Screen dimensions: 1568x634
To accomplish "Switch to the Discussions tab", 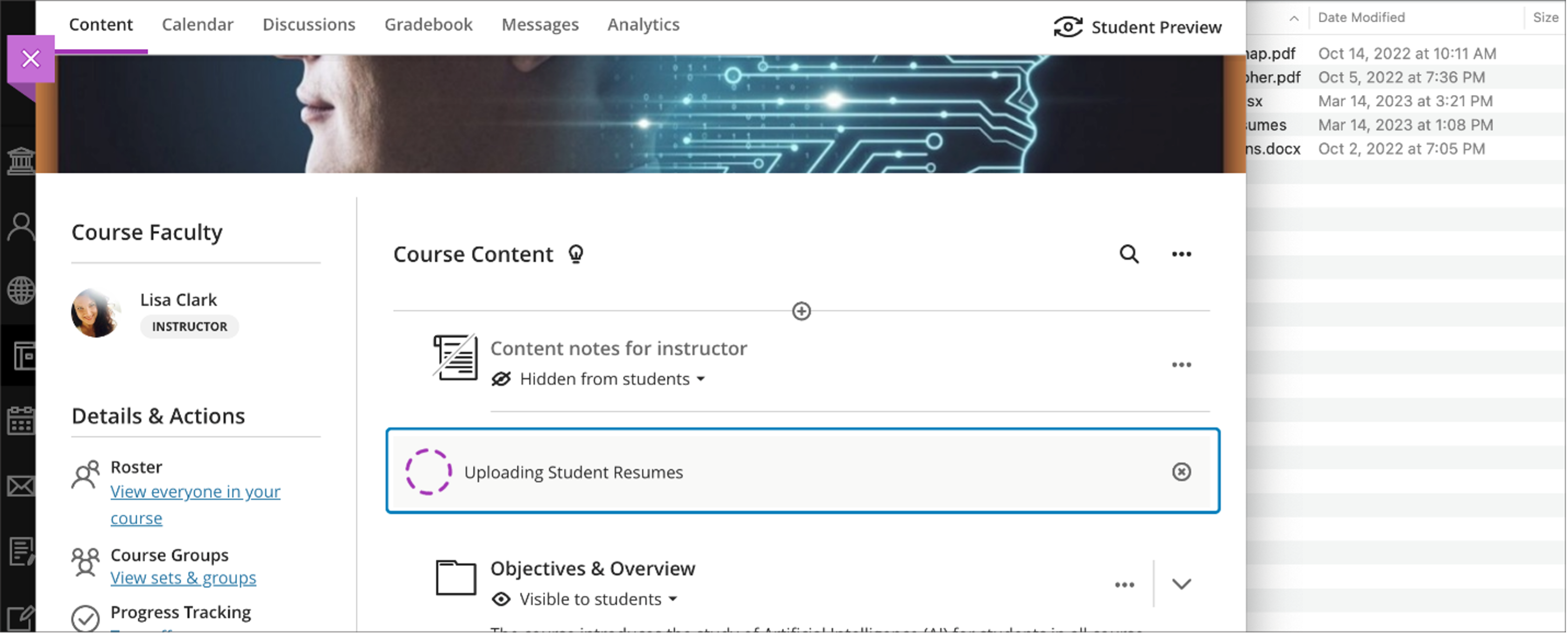I will click(309, 24).
